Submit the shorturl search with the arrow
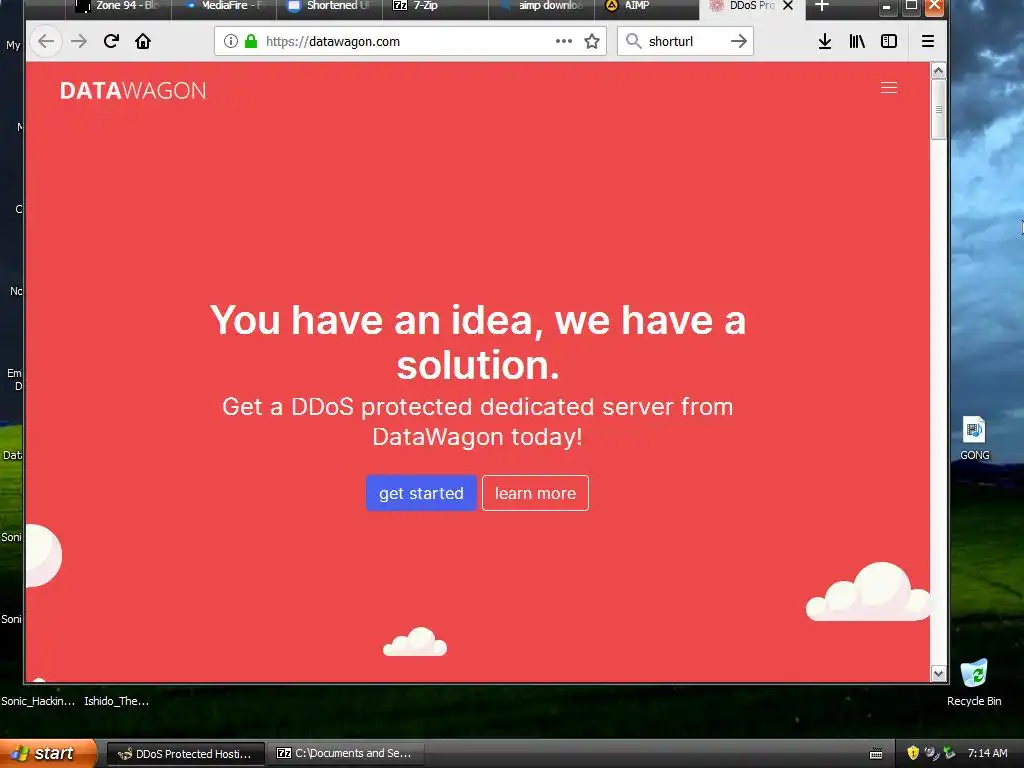1024x768 pixels. tap(739, 41)
